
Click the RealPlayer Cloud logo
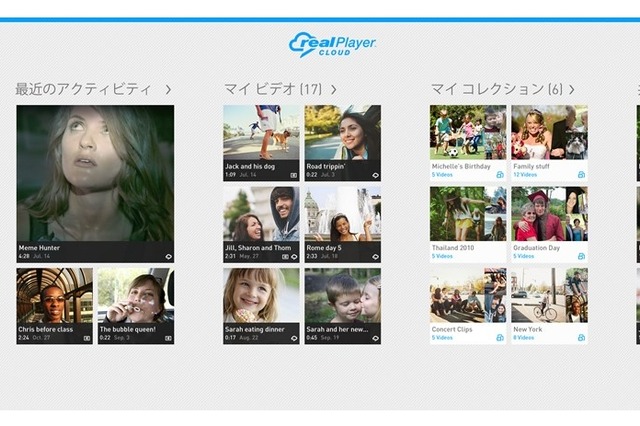tap(332, 44)
